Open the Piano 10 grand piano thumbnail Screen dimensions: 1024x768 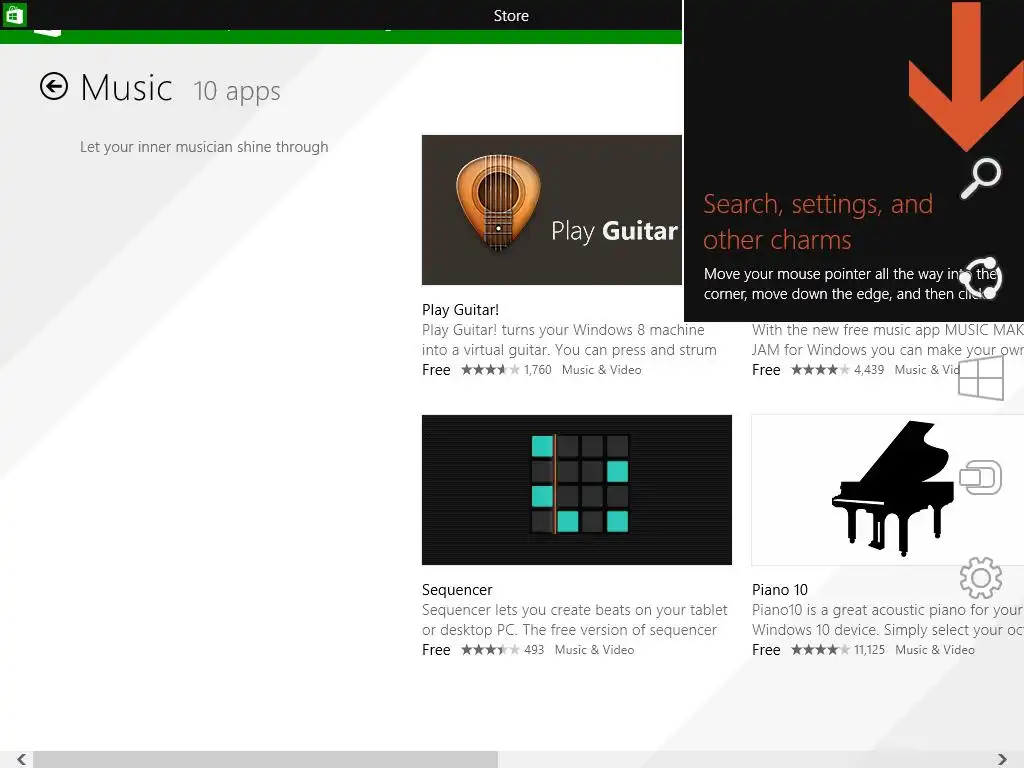coord(888,490)
